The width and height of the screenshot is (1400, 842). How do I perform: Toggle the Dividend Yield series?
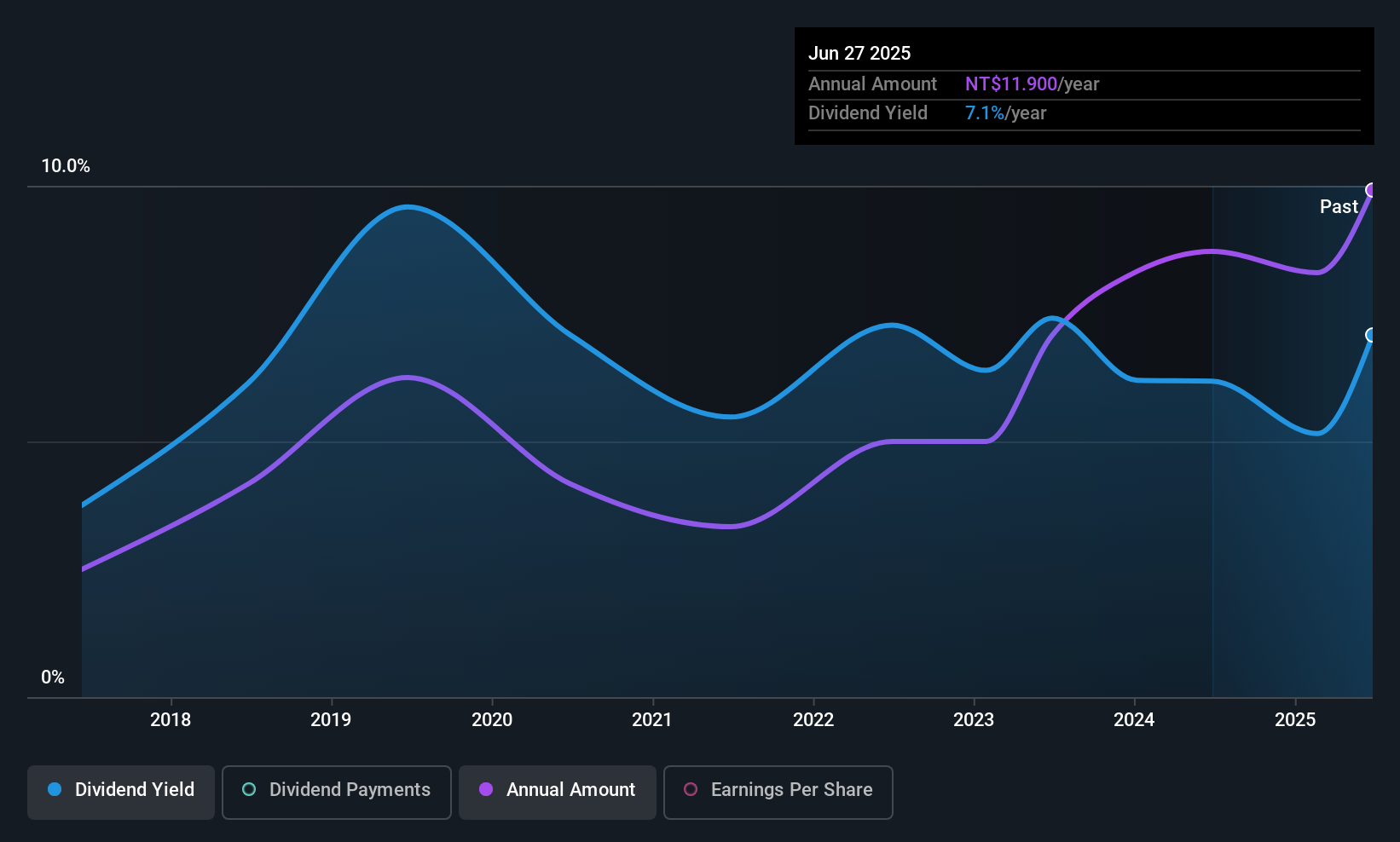(x=121, y=793)
